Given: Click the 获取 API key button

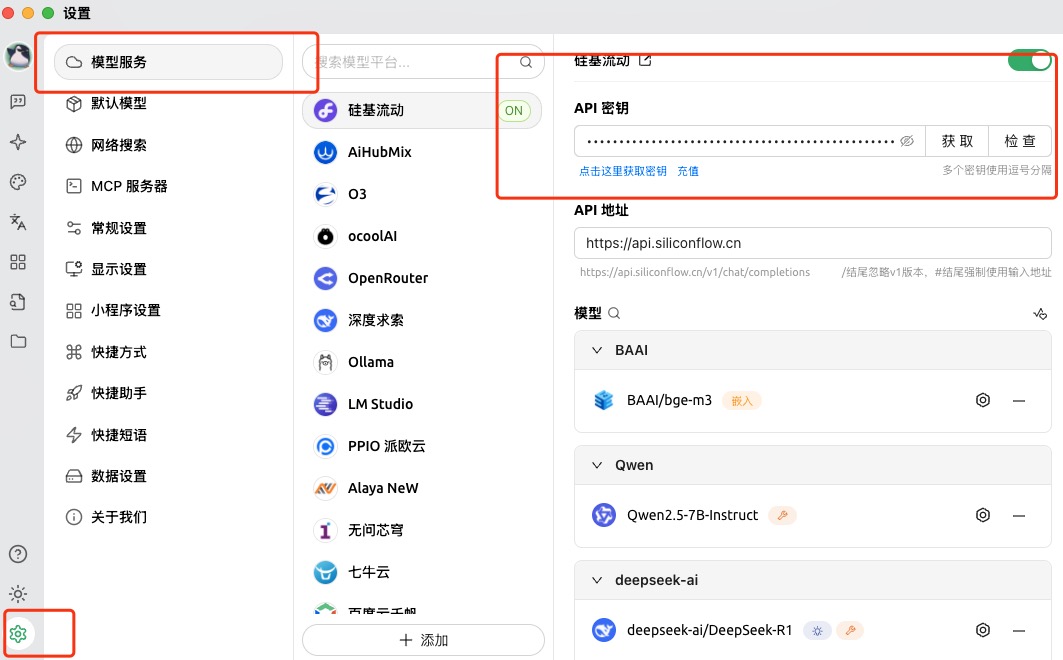Looking at the screenshot, I should [x=957, y=141].
